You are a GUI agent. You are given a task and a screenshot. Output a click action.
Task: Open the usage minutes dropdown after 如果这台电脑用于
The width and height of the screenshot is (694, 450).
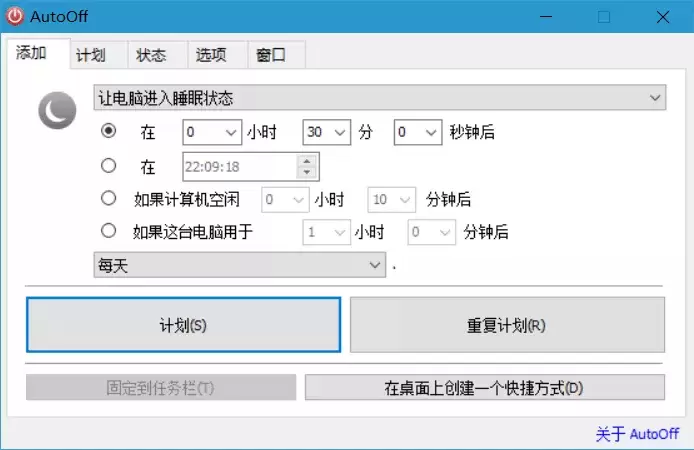(432, 232)
